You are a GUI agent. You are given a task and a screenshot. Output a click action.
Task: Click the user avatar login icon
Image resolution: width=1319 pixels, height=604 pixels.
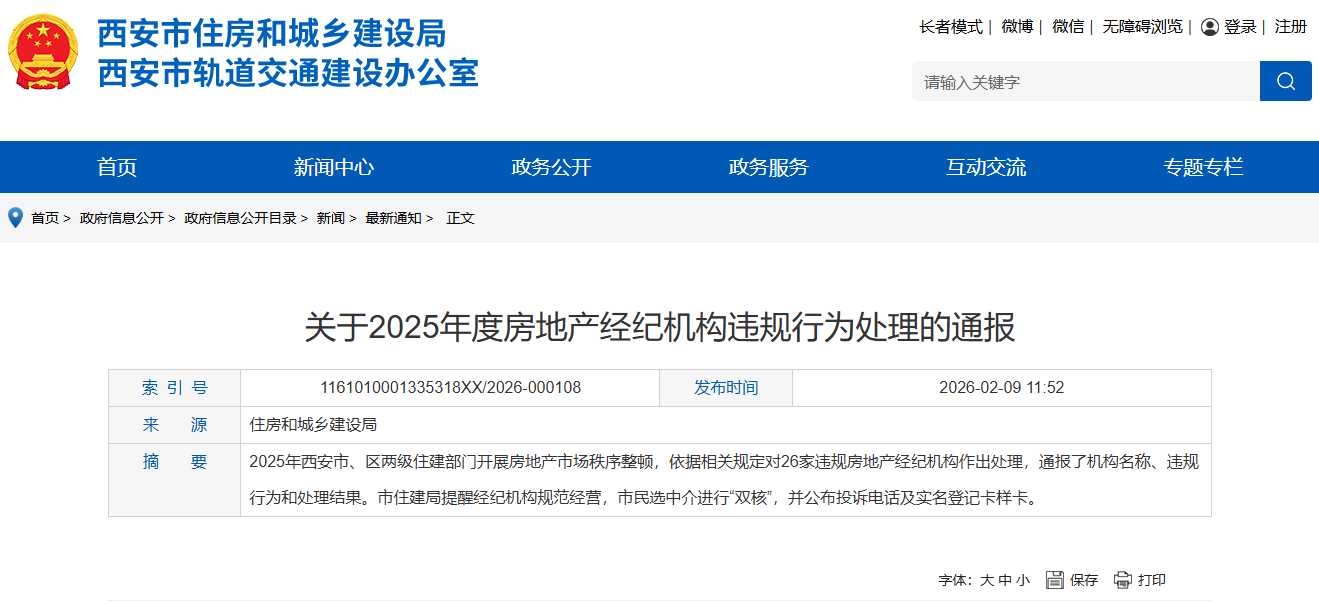pyautogui.click(x=1209, y=27)
